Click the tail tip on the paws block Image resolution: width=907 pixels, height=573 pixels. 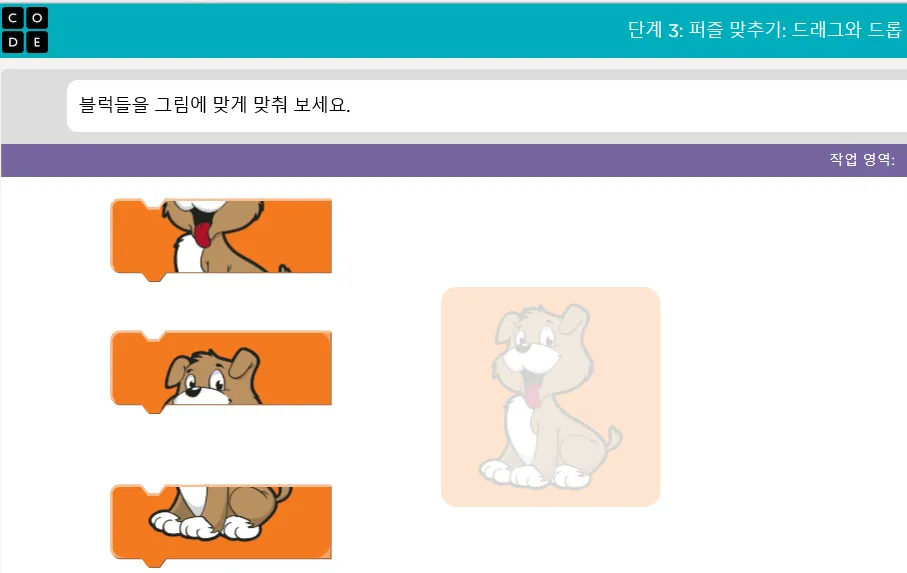tap(283, 494)
